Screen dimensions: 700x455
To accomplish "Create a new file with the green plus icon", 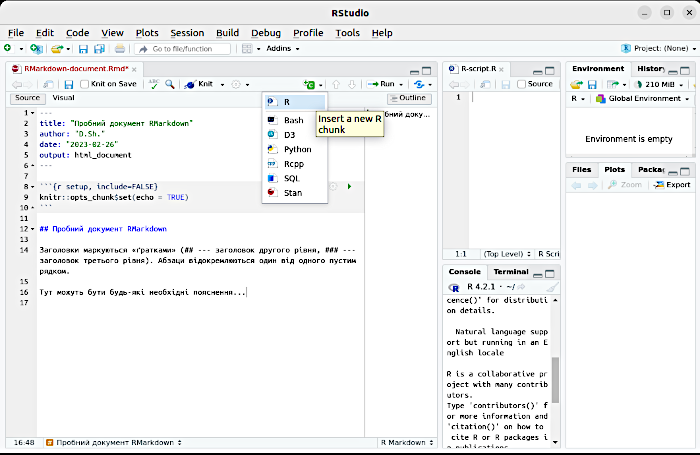I will [x=8, y=48].
